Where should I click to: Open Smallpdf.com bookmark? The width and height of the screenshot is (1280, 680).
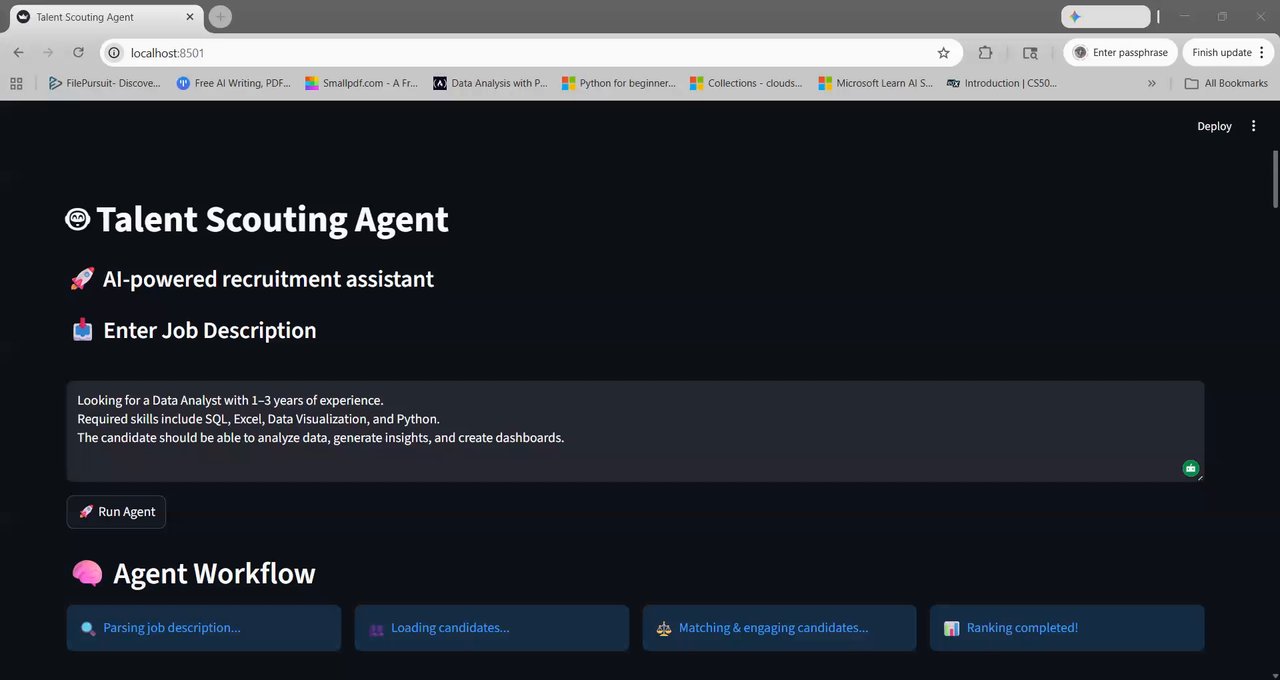362,83
